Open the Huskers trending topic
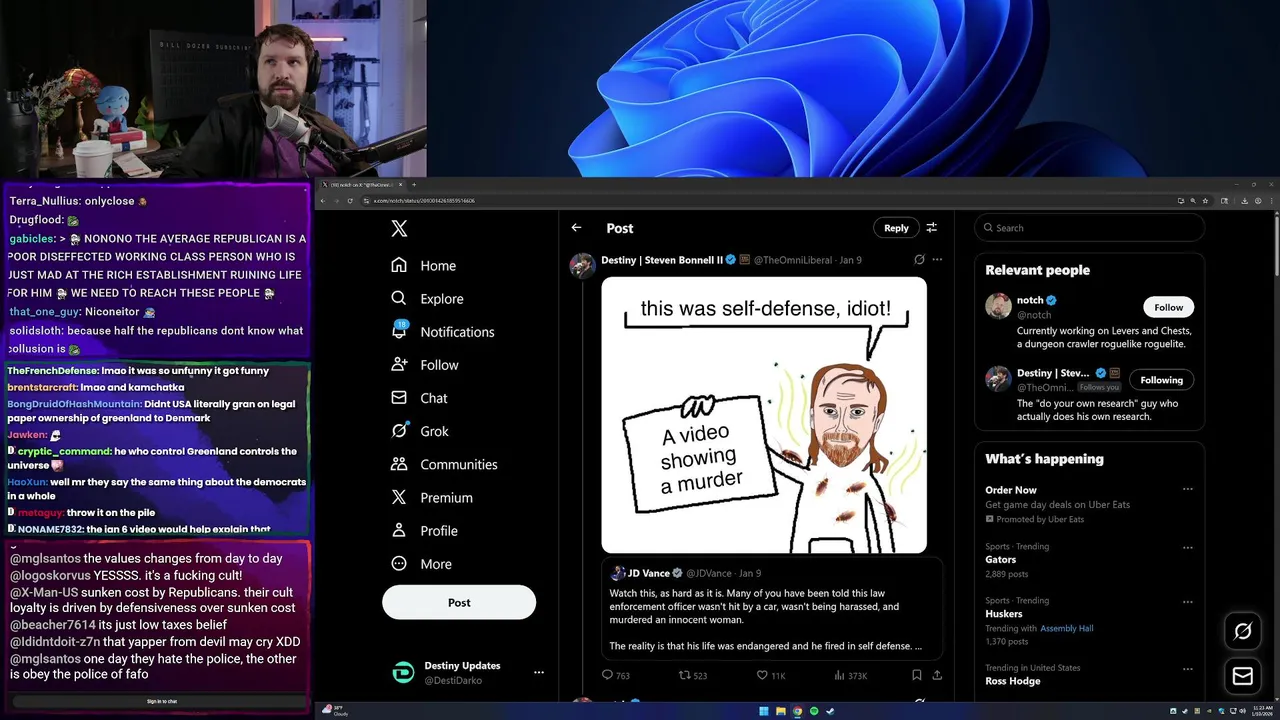Viewport: 1280px width, 720px height. tap(1004, 614)
